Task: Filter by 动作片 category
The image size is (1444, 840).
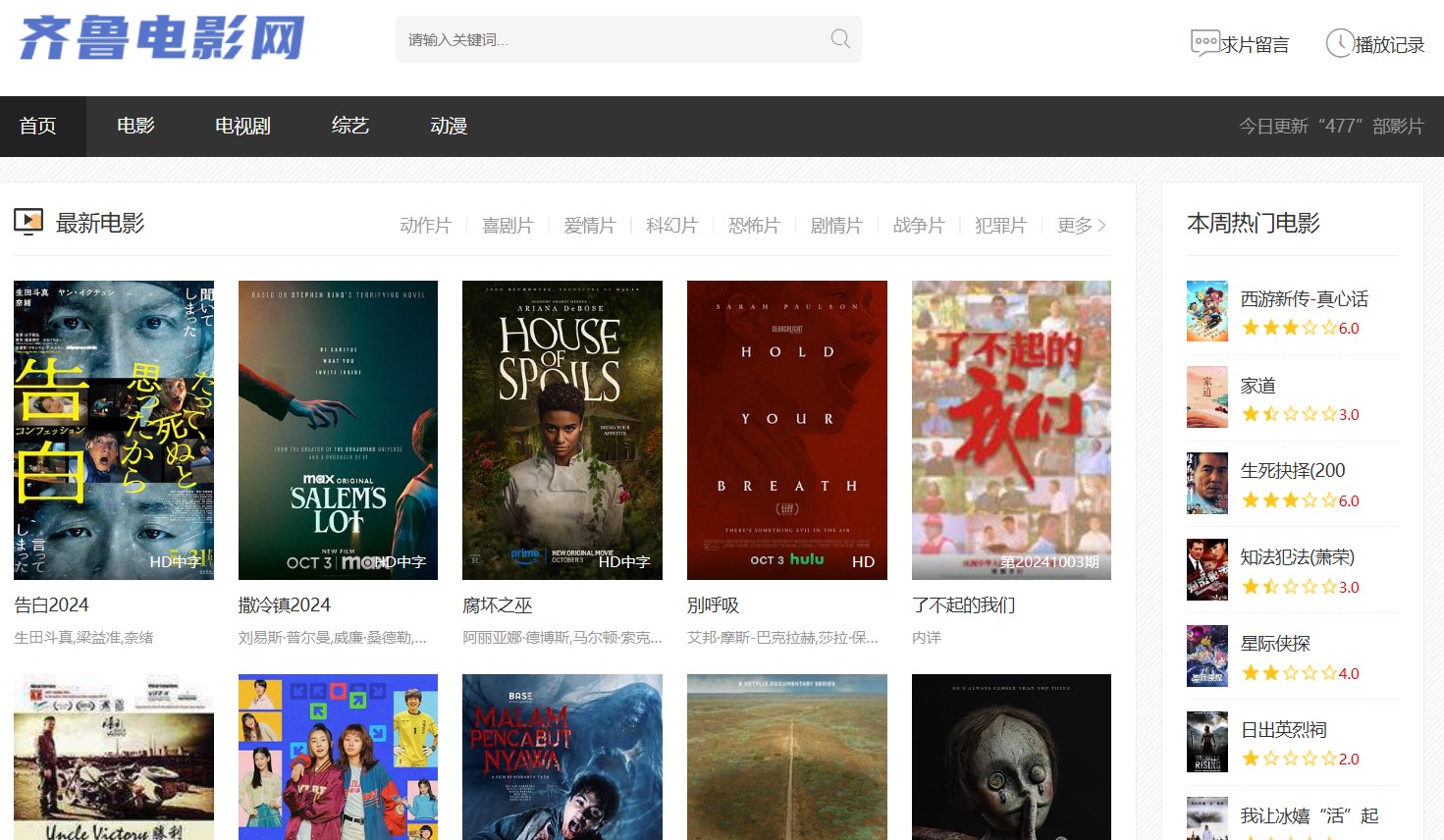Action: coord(425,226)
